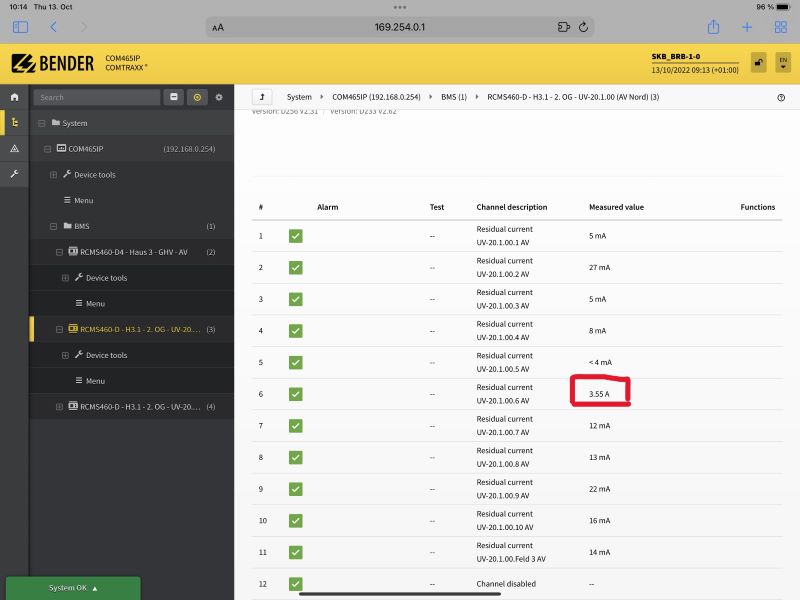Open the extensions icon in address bar
800x600 pixels.
point(563,27)
